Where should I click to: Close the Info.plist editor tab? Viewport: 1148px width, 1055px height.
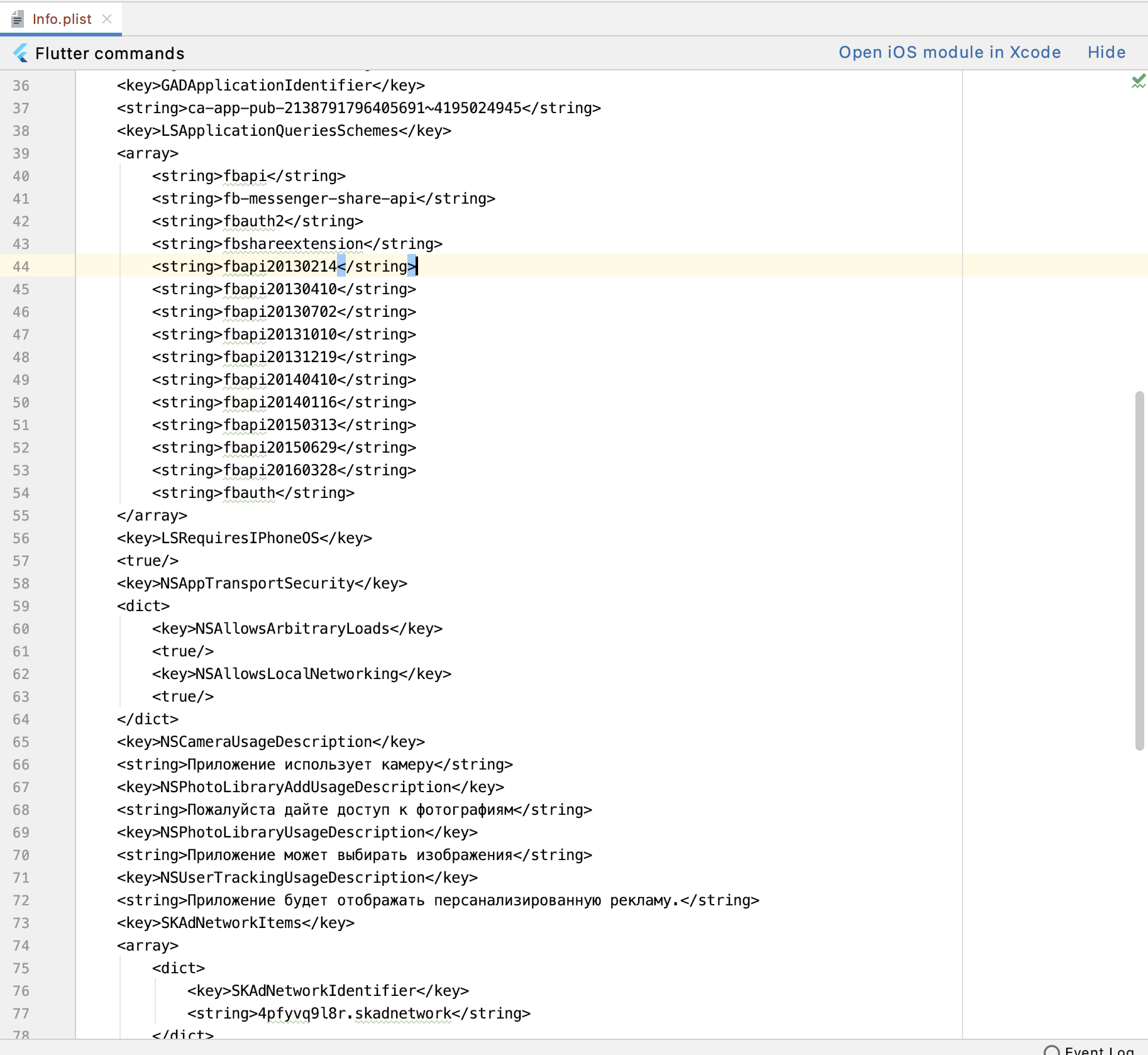coord(108,18)
